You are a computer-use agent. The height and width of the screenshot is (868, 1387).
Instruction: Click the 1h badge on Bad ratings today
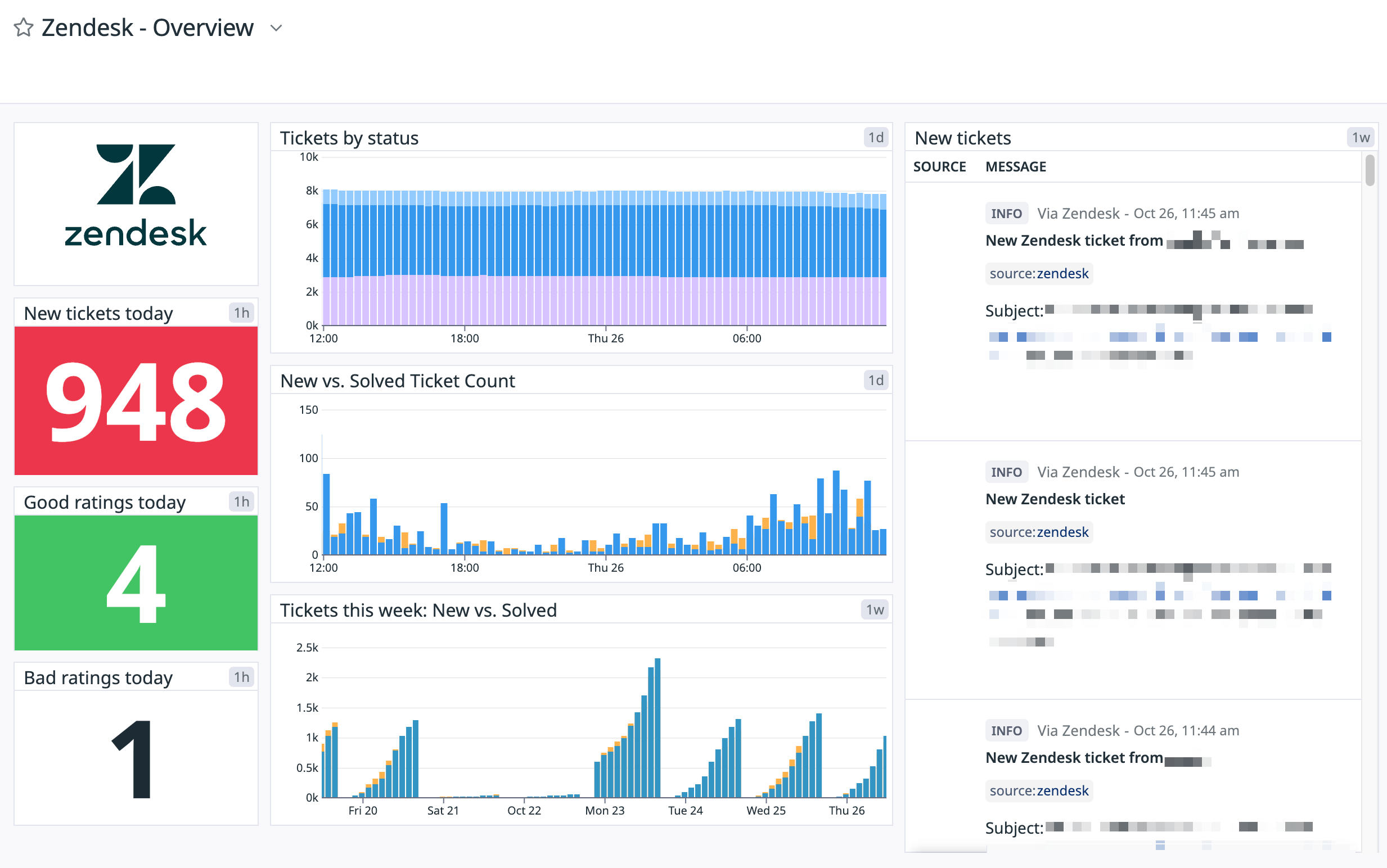click(x=241, y=677)
